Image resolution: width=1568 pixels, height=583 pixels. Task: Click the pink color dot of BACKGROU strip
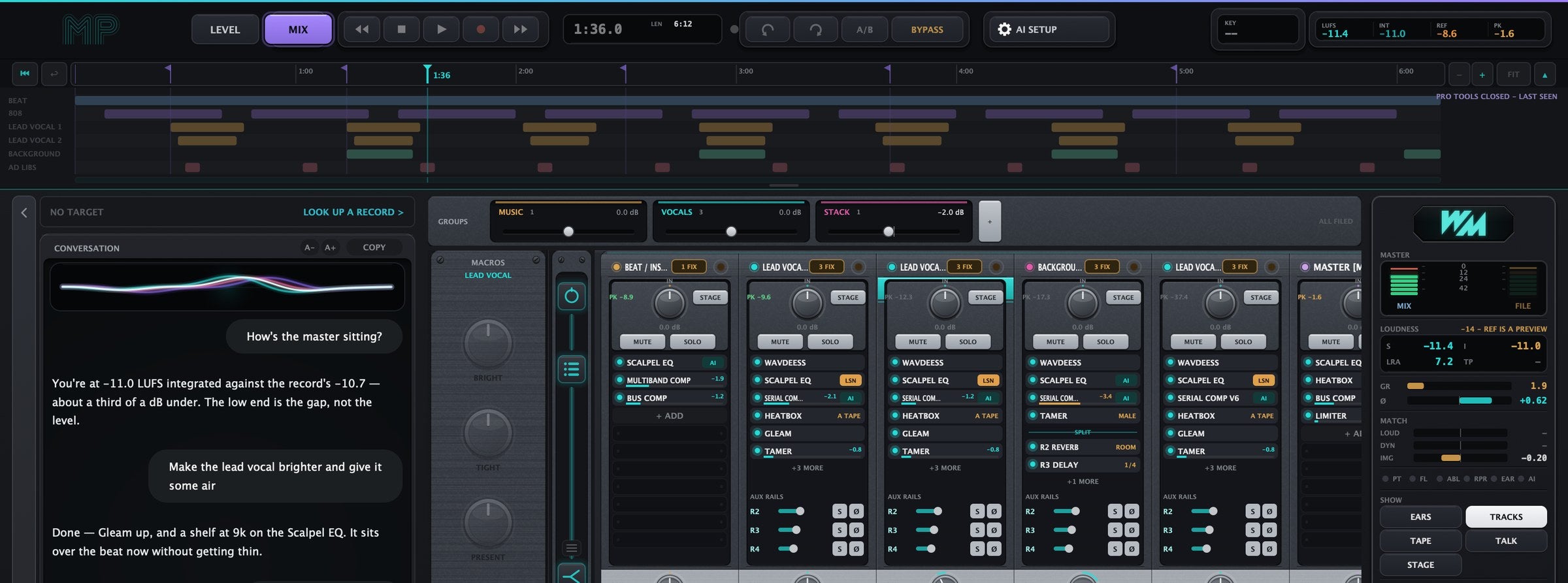click(1030, 267)
